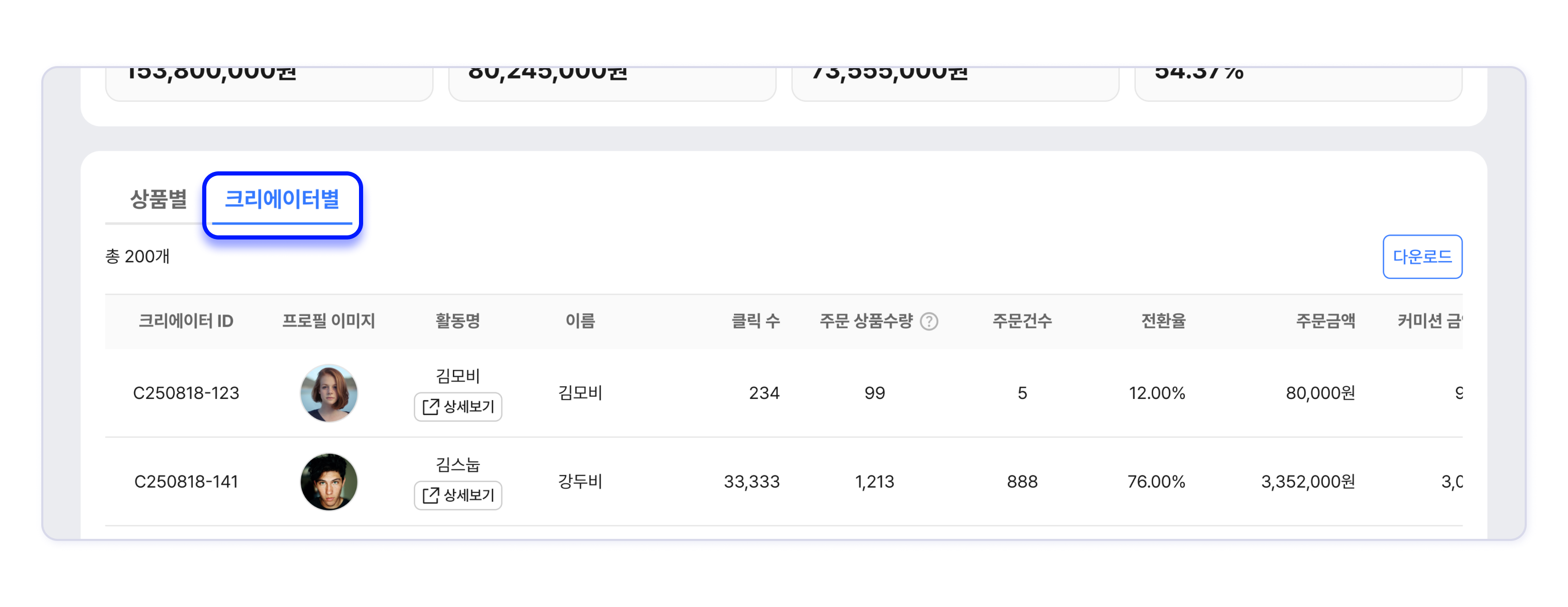This screenshot has width=1568, height=607.
Task: Click creator ID C250818-141
Action: (186, 482)
